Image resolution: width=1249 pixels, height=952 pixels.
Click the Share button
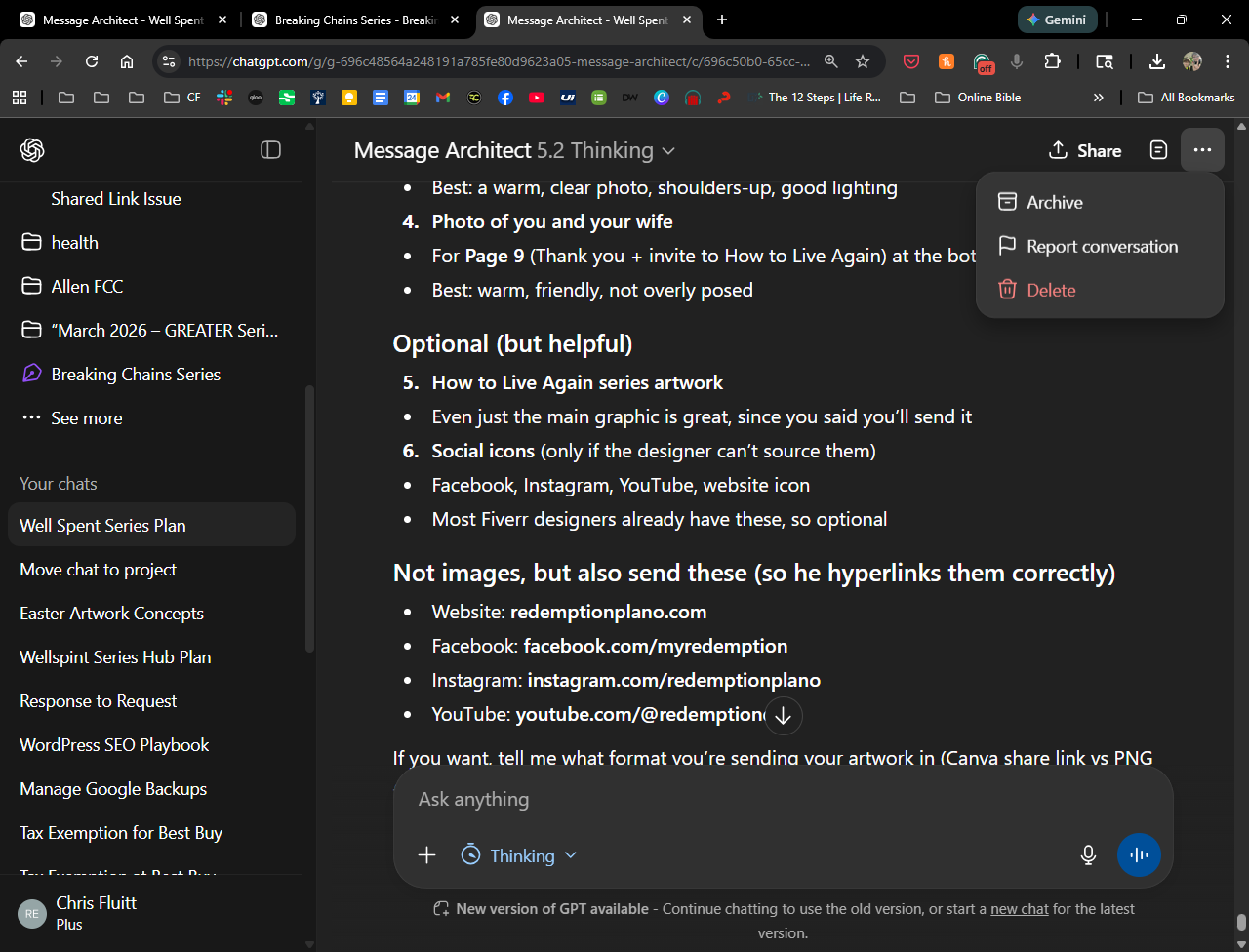(x=1085, y=150)
